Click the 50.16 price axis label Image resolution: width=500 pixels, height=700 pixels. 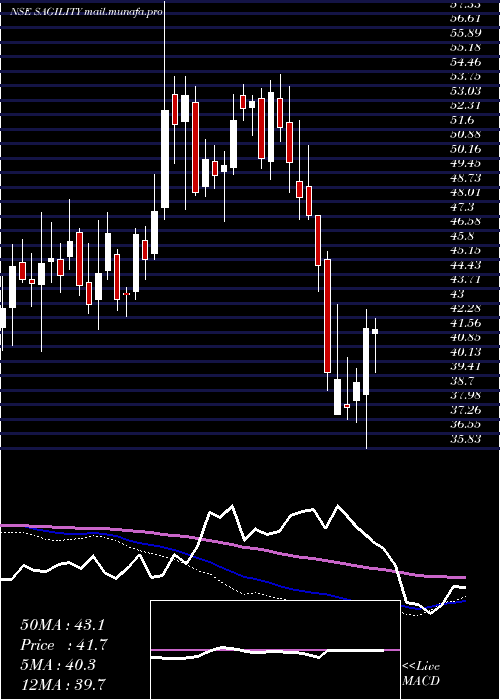tap(466, 149)
